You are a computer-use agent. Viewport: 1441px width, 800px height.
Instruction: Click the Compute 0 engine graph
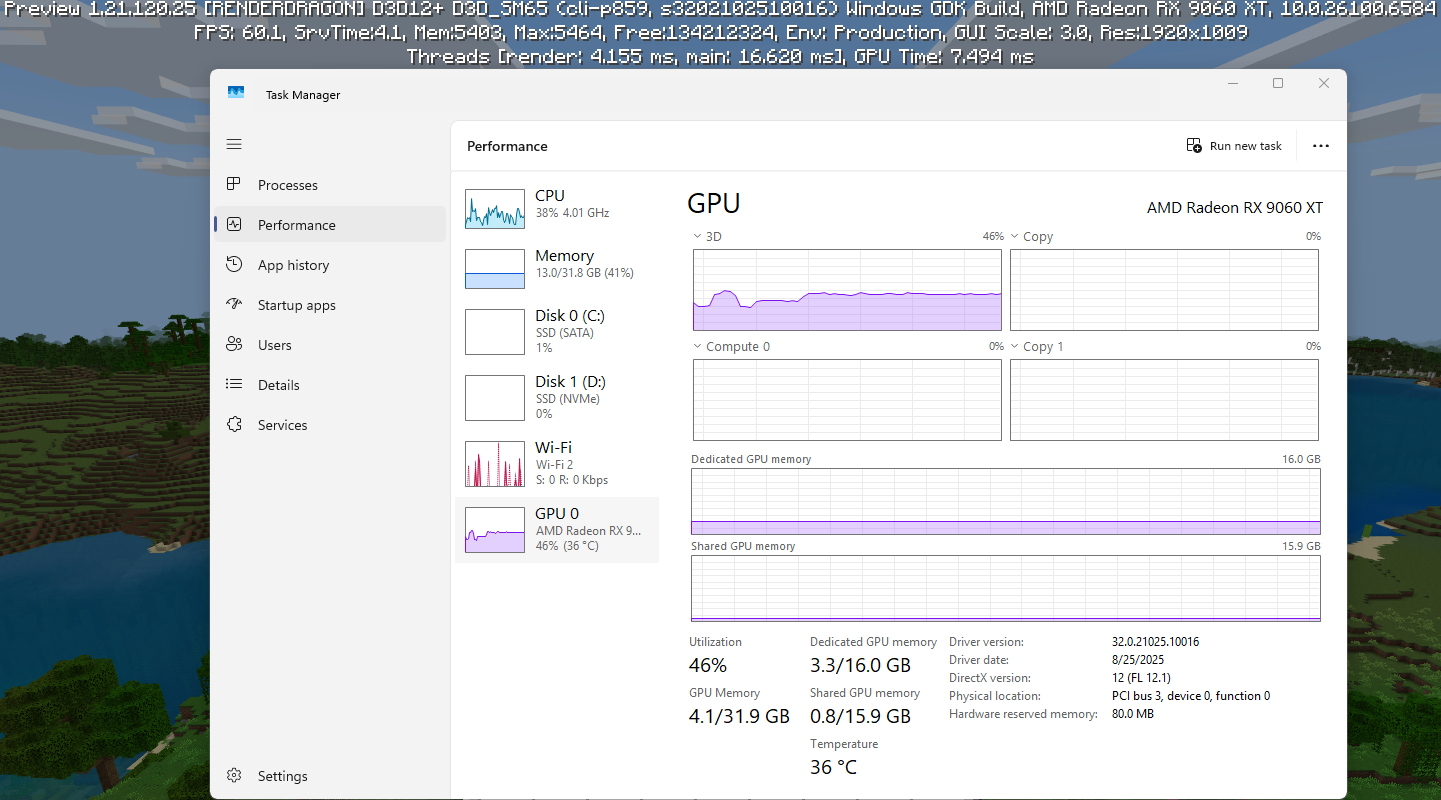pos(847,400)
